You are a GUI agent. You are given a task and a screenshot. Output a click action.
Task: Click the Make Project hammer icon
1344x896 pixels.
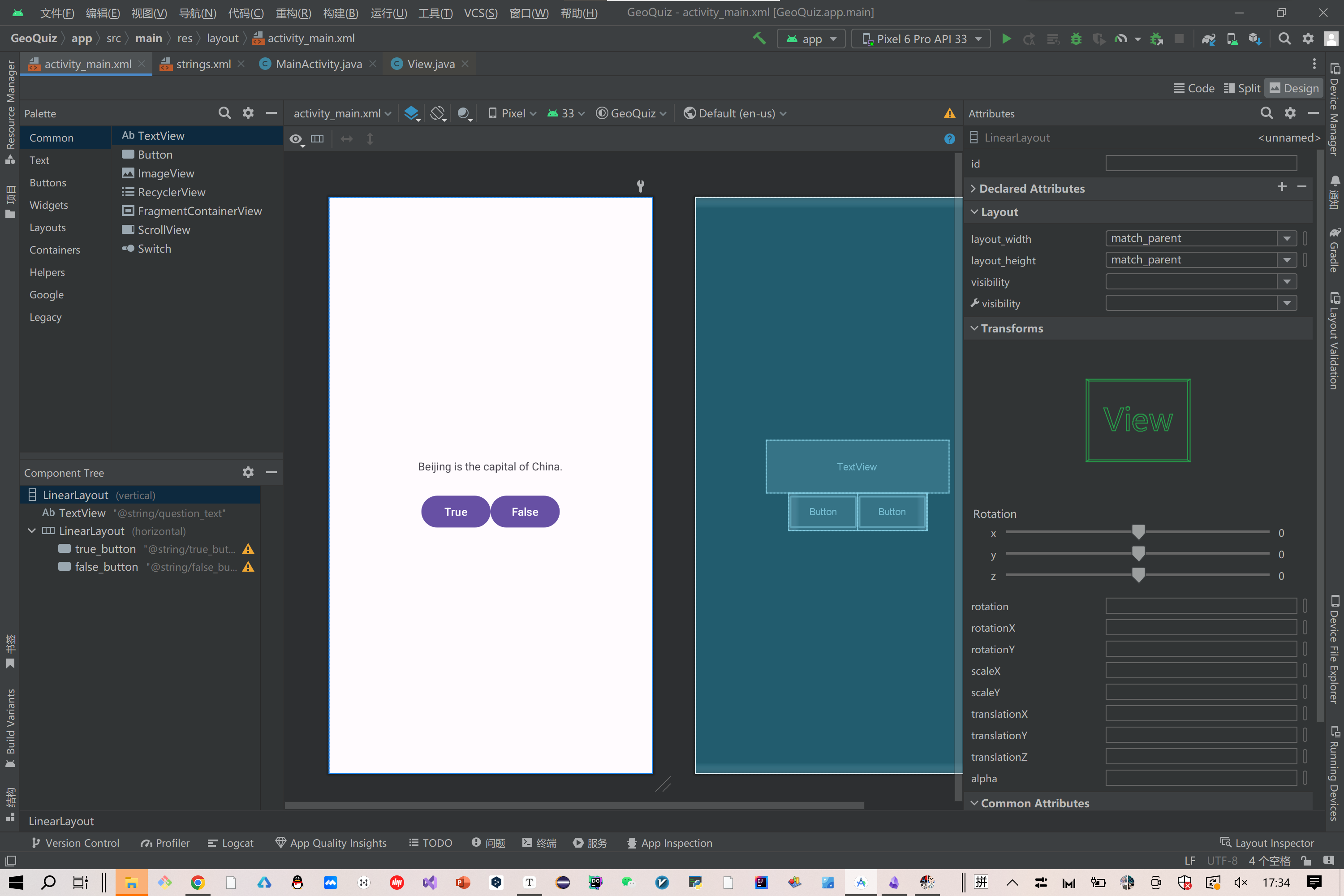(x=759, y=39)
